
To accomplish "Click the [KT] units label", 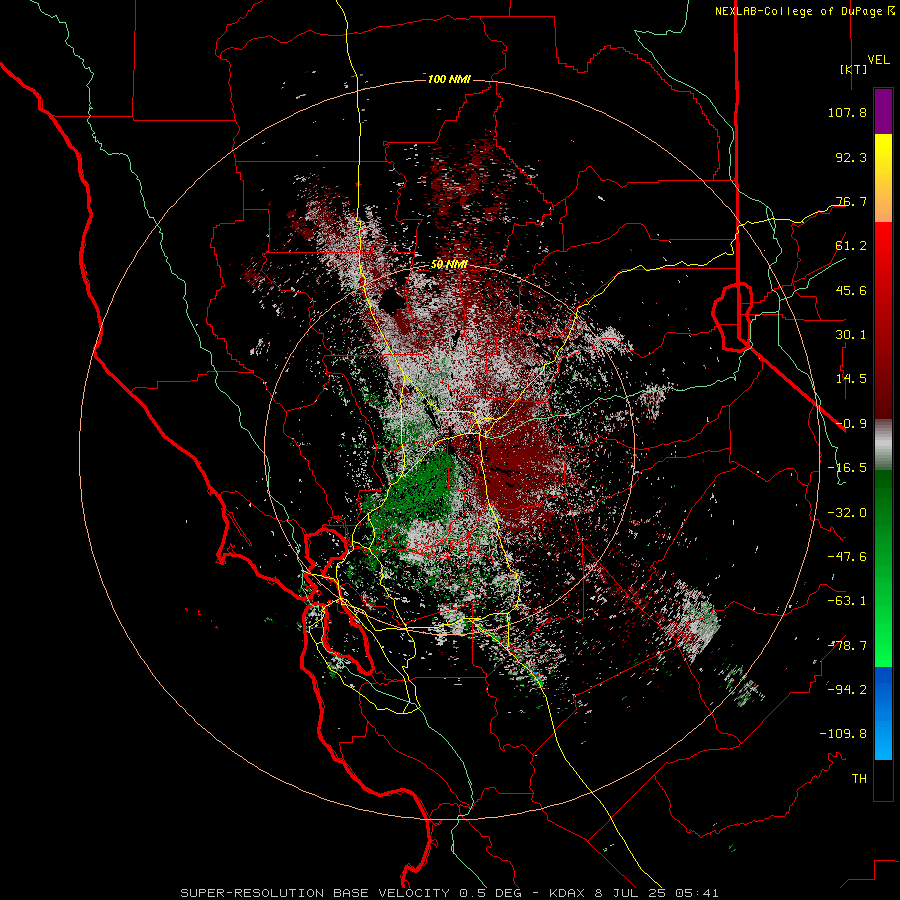I will coord(853,69).
